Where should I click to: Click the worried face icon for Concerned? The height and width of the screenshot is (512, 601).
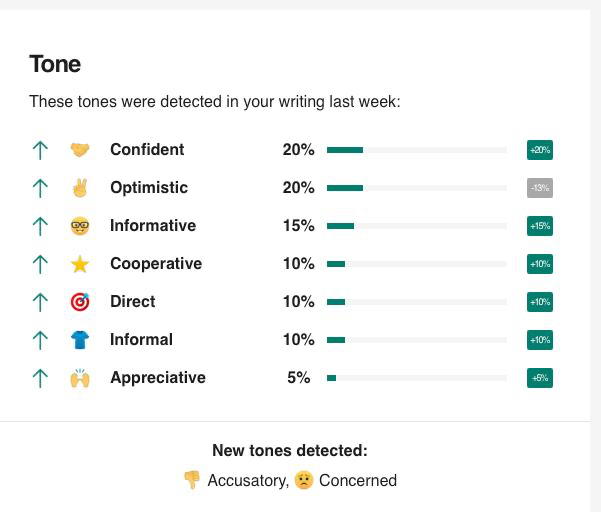304,480
